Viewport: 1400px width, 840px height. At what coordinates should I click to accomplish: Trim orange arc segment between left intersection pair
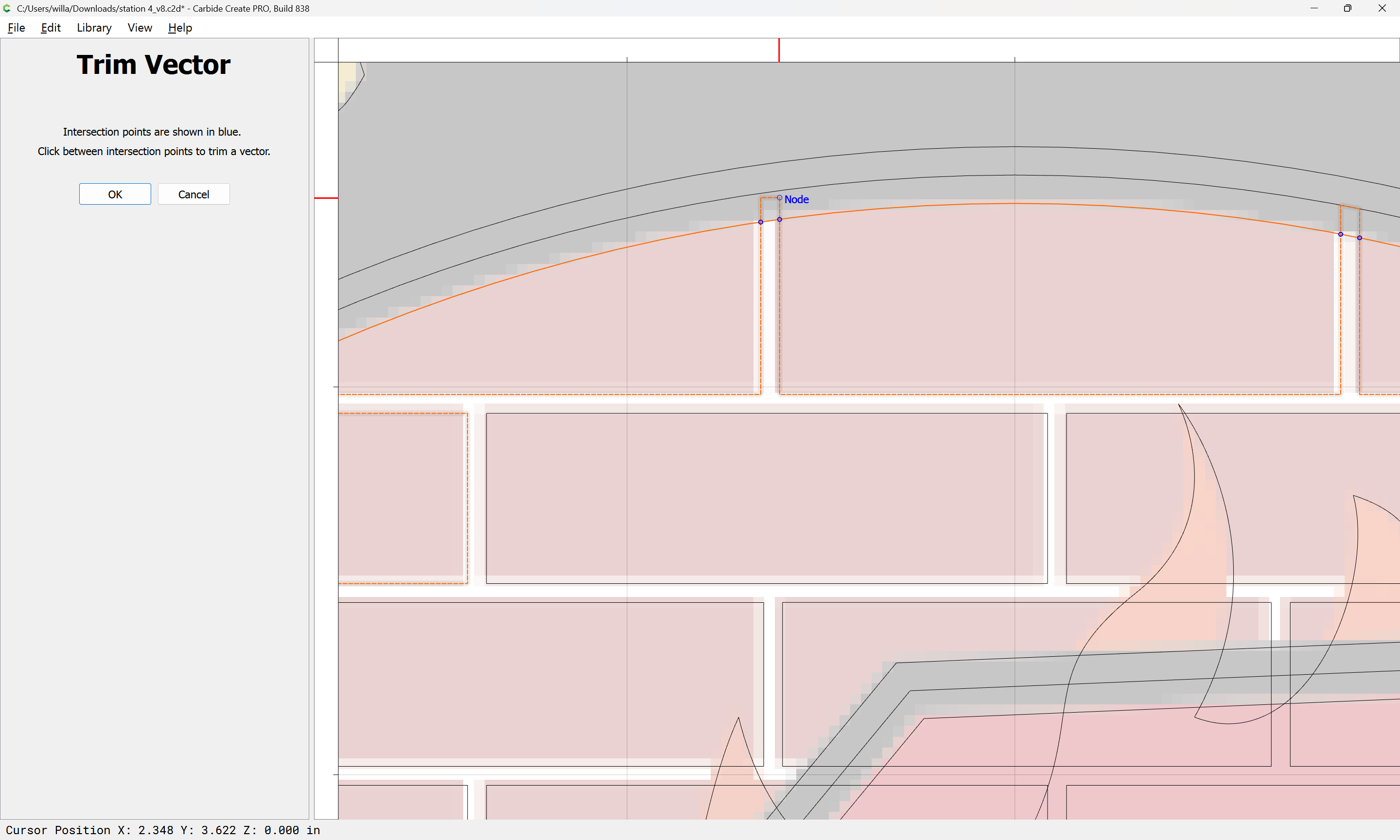pyautogui.click(x=770, y=221)
